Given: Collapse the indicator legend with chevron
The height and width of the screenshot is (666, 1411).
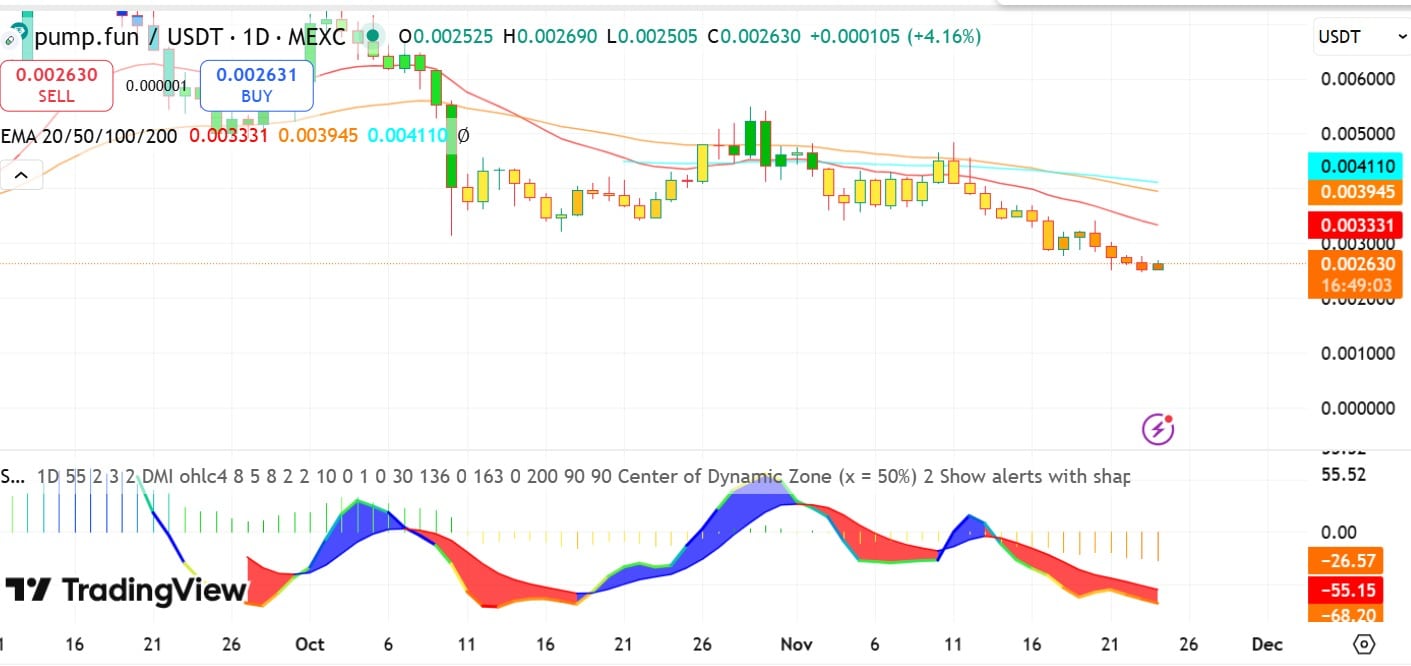Looking at the screenshot, I should coord(20,178).
